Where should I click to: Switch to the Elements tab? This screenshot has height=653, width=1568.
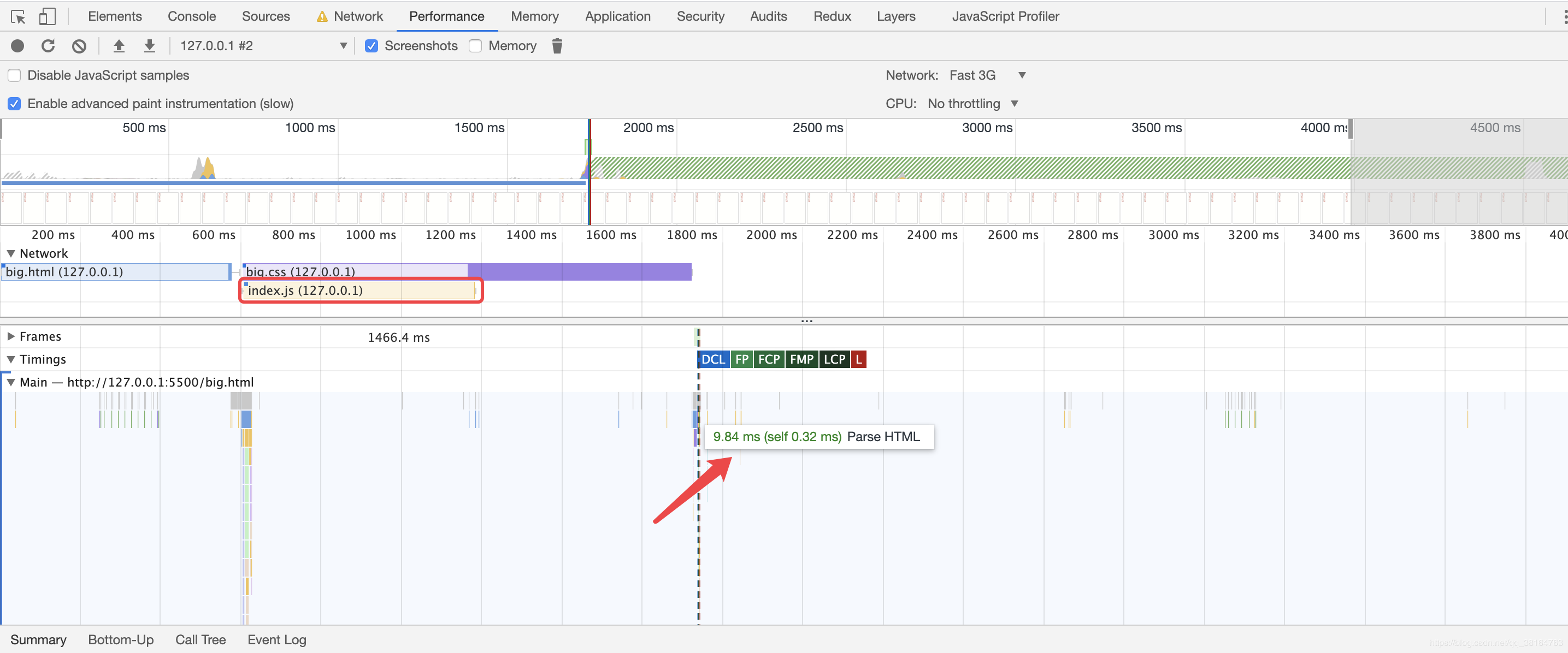(115, 16)
